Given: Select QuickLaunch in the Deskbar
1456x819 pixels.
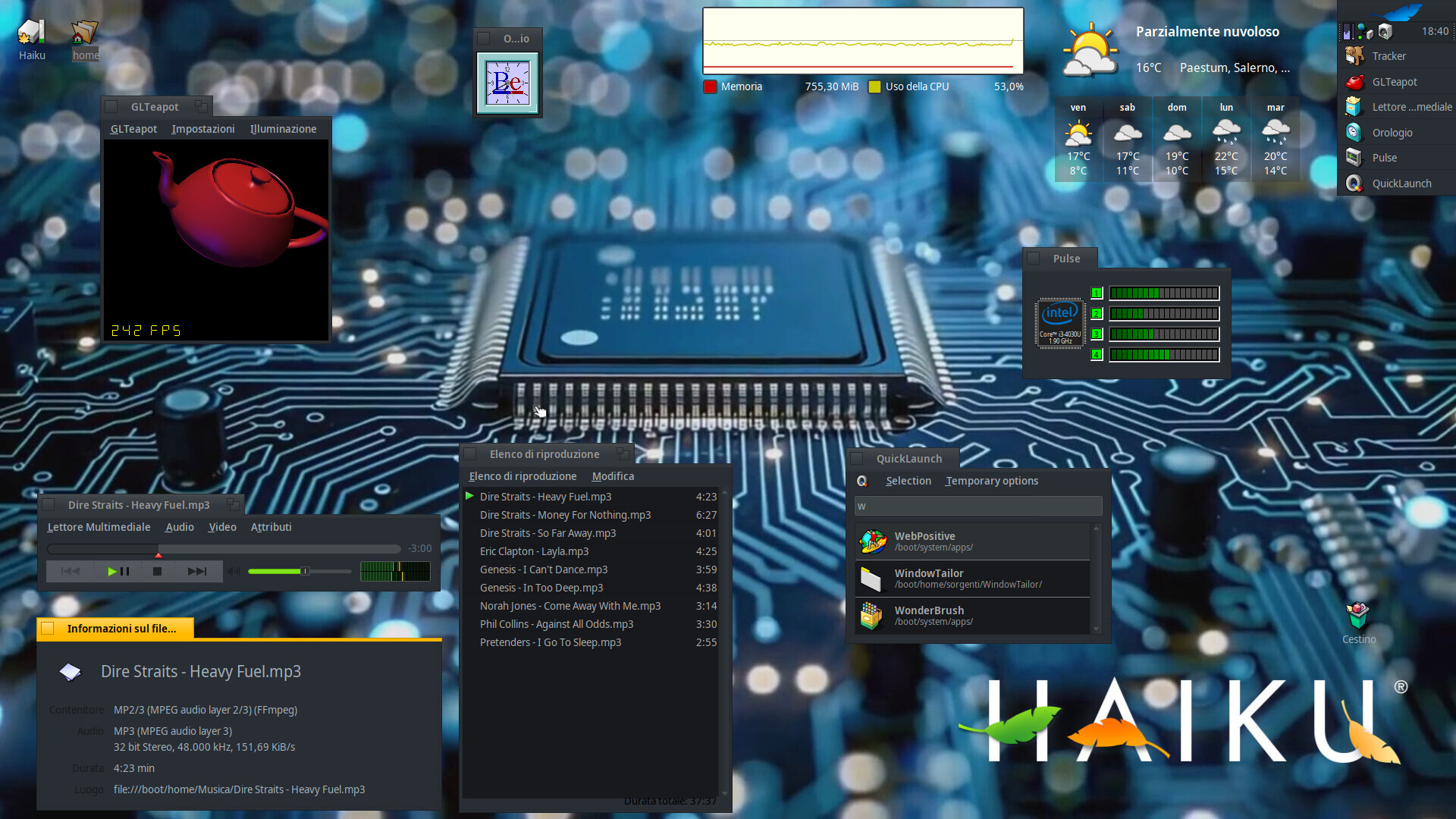Looking at the screenshot, I should pyautogui.click(x=1397, y=184).
